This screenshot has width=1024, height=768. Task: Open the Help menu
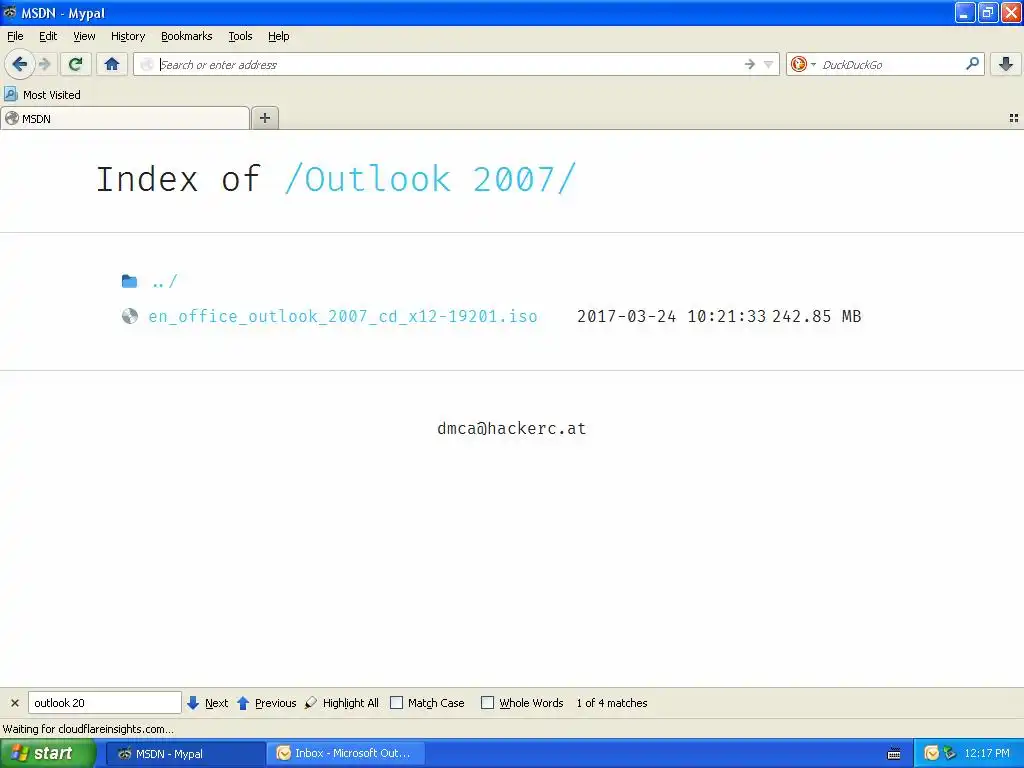279,36
